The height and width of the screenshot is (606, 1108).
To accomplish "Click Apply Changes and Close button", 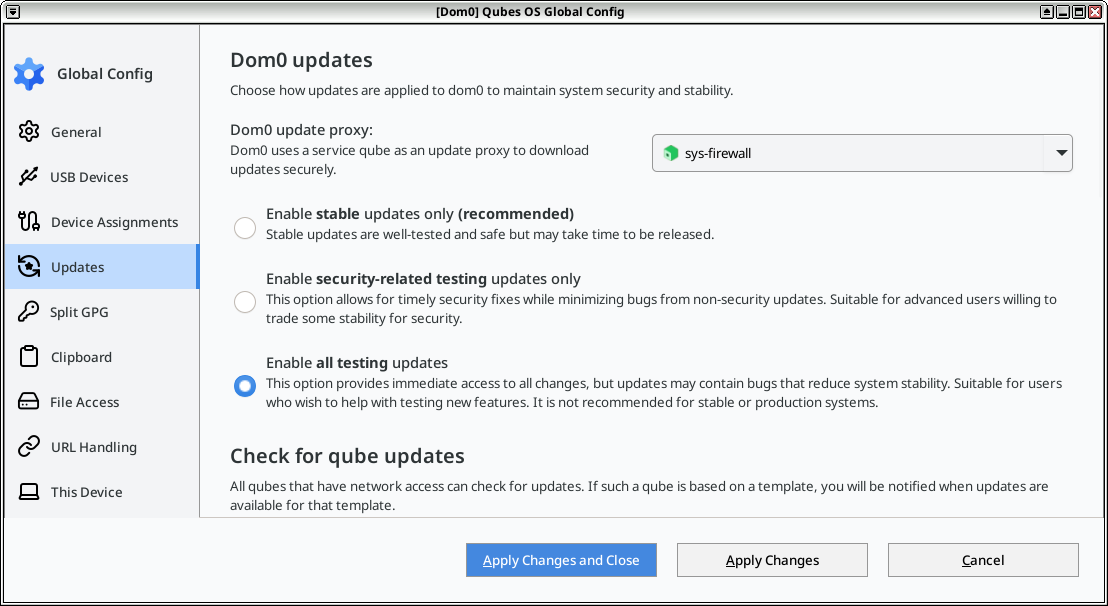I will [x=561, y=559].
